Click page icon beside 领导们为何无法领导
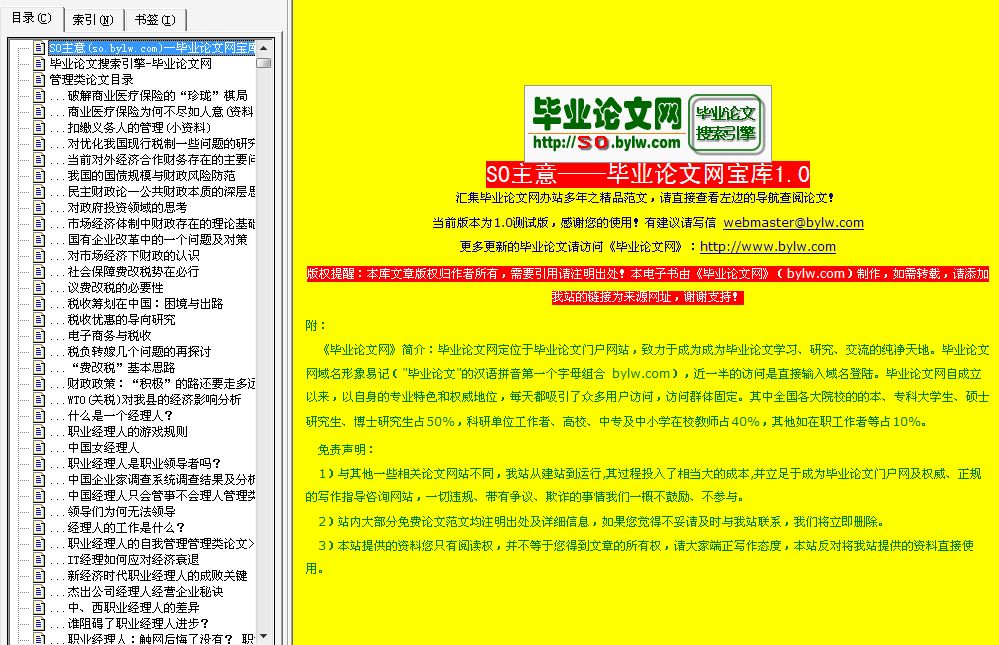 coord(40,512)
